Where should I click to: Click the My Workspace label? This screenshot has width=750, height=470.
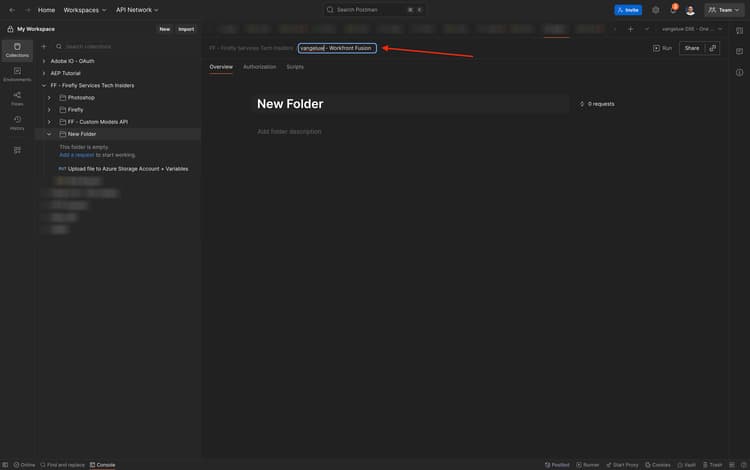tap(36, 29)
